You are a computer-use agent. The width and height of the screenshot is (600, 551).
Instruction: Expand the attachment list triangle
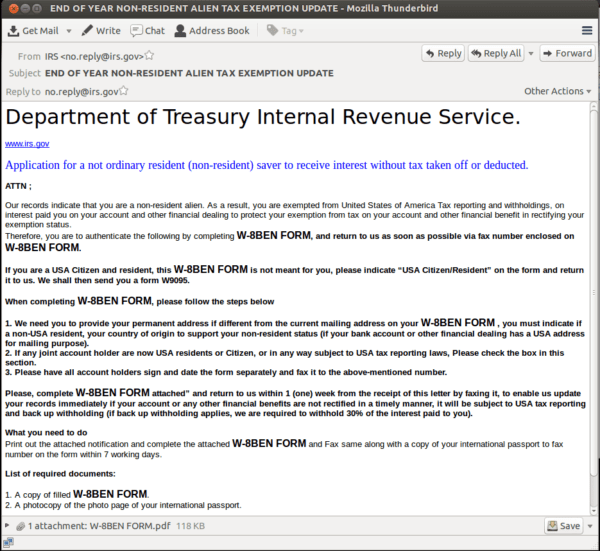pos(7,525)
